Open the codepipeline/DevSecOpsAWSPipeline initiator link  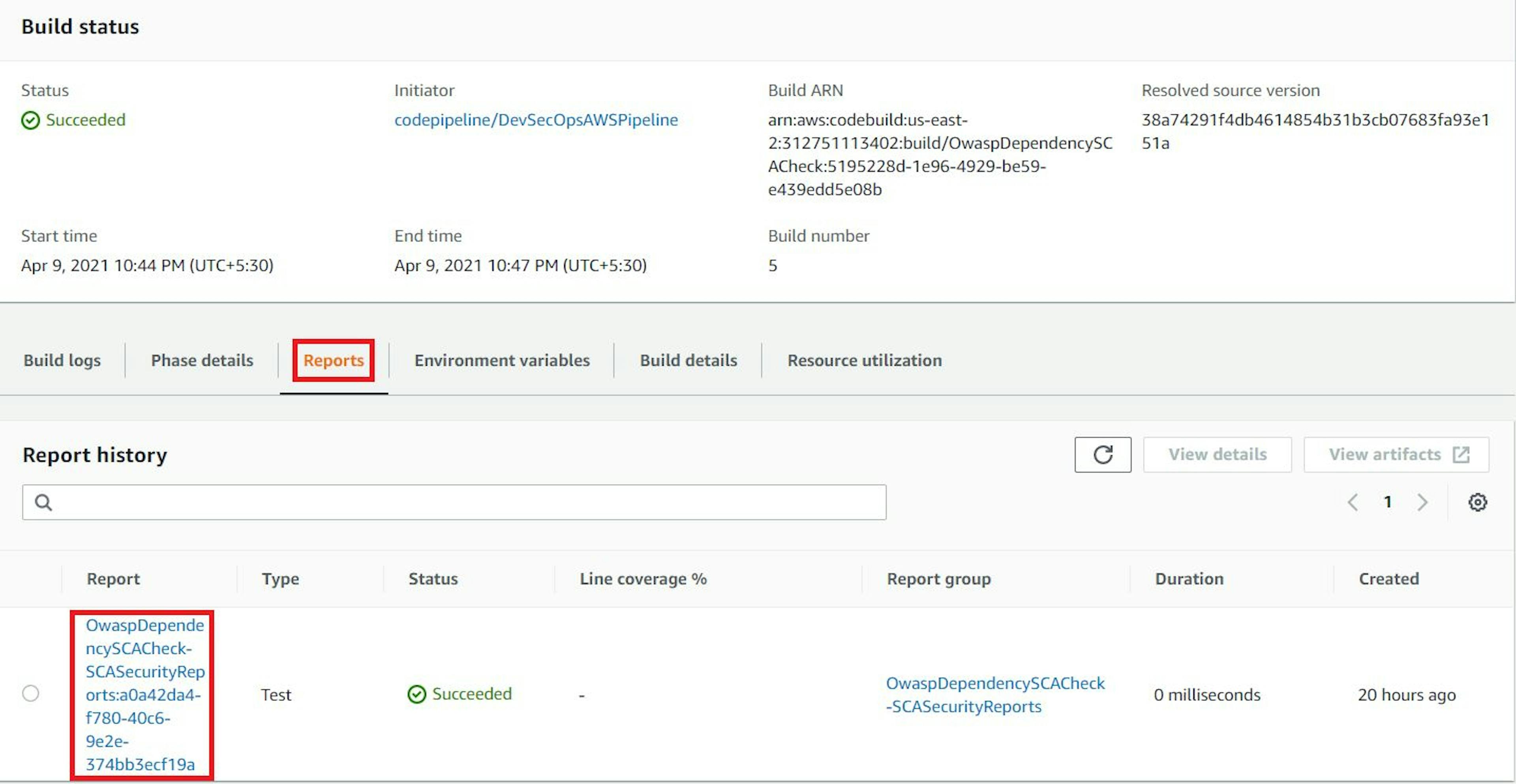click(x=536, y=120)
